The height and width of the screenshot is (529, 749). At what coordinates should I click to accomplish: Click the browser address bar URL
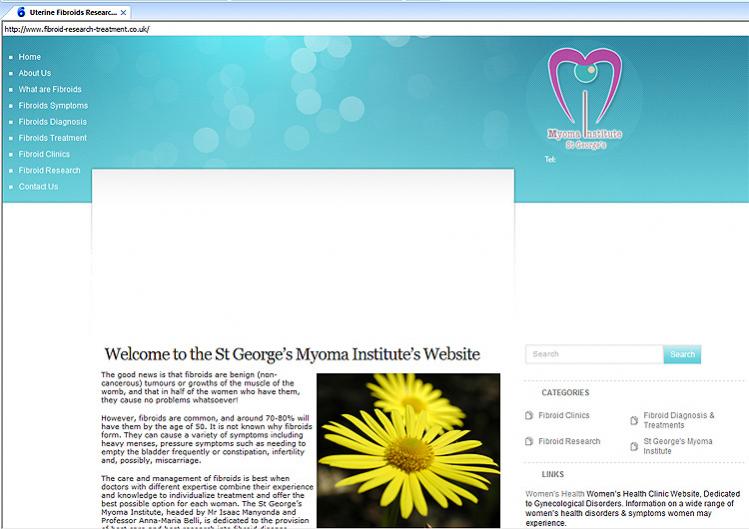click(77, 29)
